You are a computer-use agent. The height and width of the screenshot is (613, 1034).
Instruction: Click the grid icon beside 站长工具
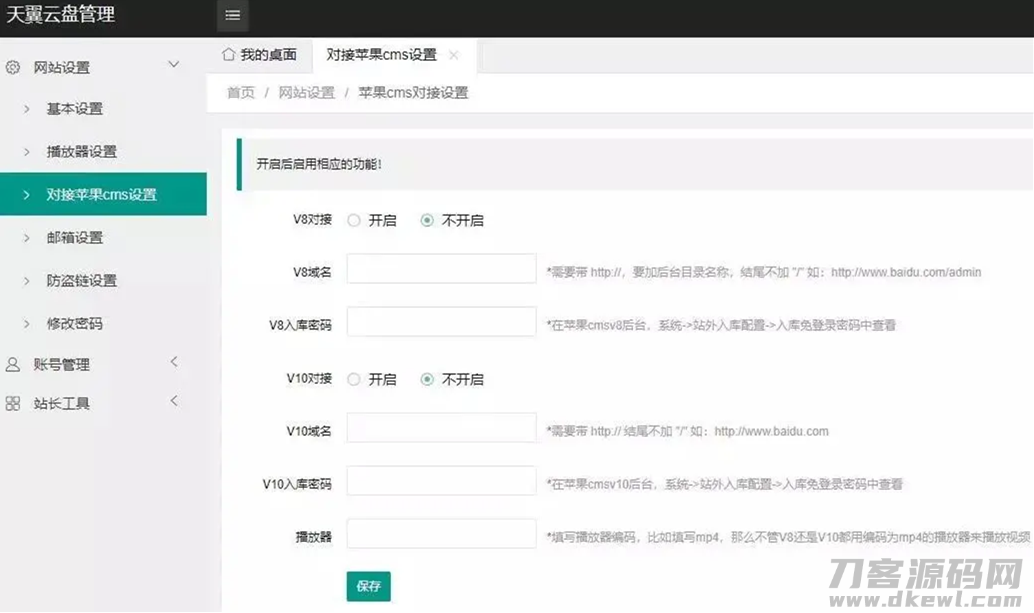click(x=12, y=404)
